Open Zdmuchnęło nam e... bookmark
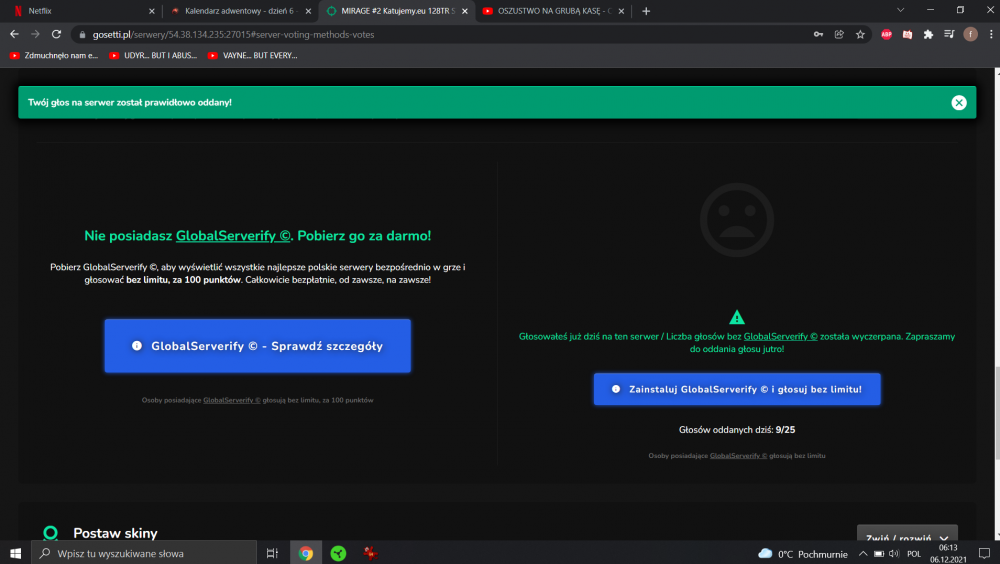Image resolution: width=1000 pixels, height=564 pixels. coord(54,56)
